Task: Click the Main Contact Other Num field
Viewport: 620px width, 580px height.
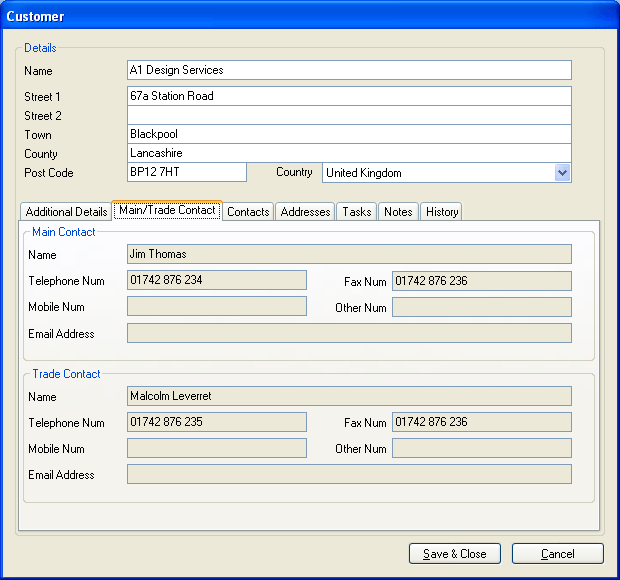Action: pyautogui.click(x=482, y=307)
